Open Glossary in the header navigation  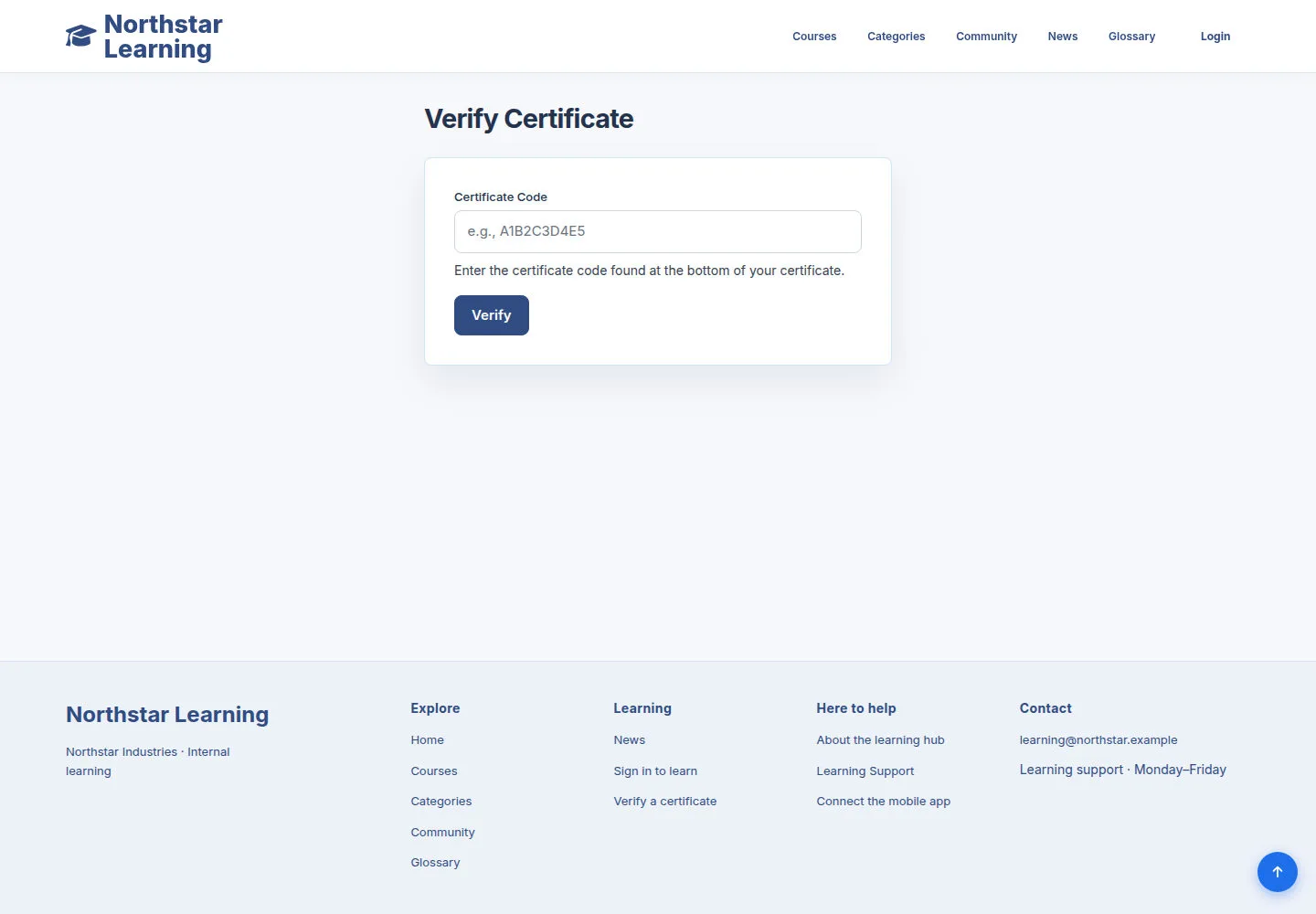[x=1131, y=37]
